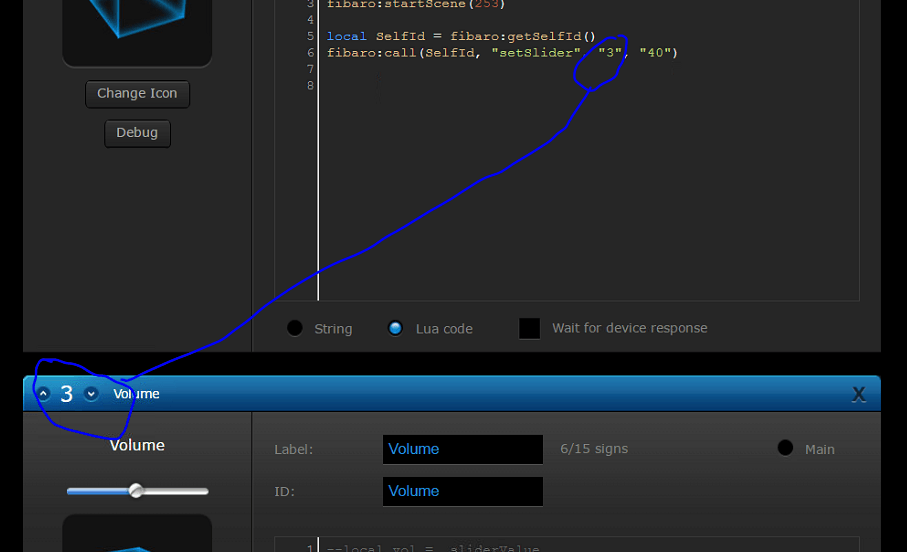Click the Label input field containing Volume
This screenshot has width=907, height=552.
(462, 449)
